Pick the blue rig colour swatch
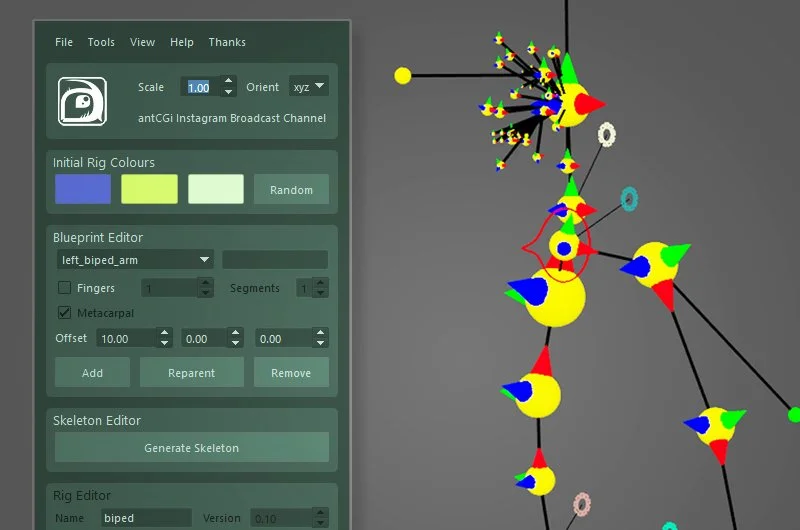The width and height of the screenshot is (800, 530). pos(83,189)
